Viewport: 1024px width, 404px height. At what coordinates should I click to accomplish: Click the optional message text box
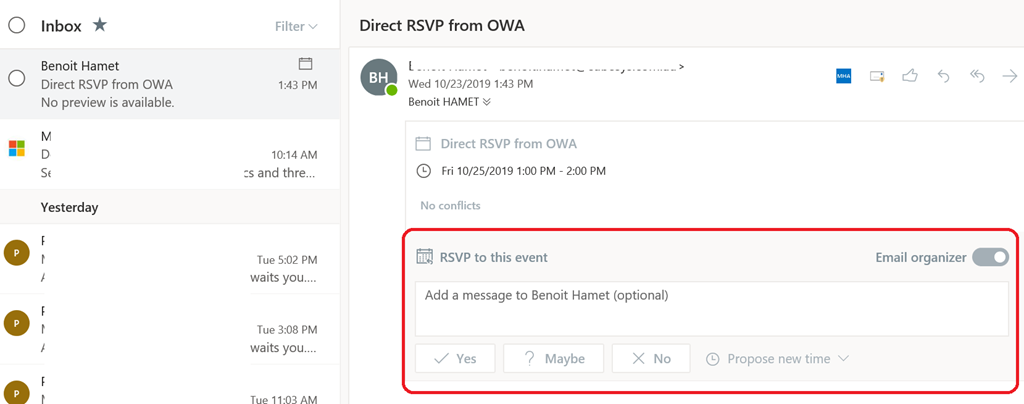pos(711,308)
